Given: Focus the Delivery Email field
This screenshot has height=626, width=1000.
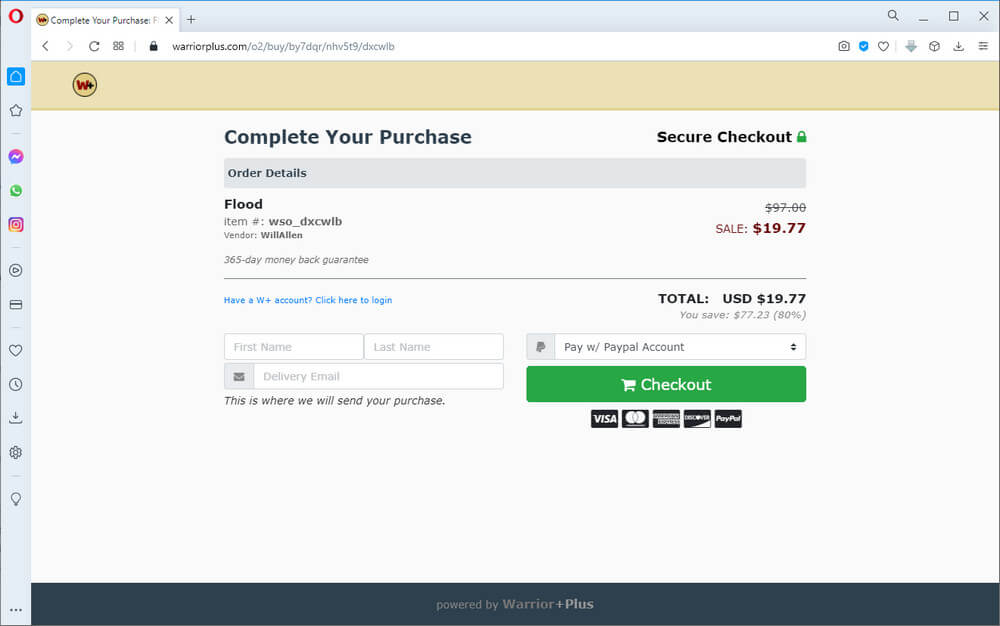Looking at the screenshot, I should pyautogui.click(x=379, y=376).
